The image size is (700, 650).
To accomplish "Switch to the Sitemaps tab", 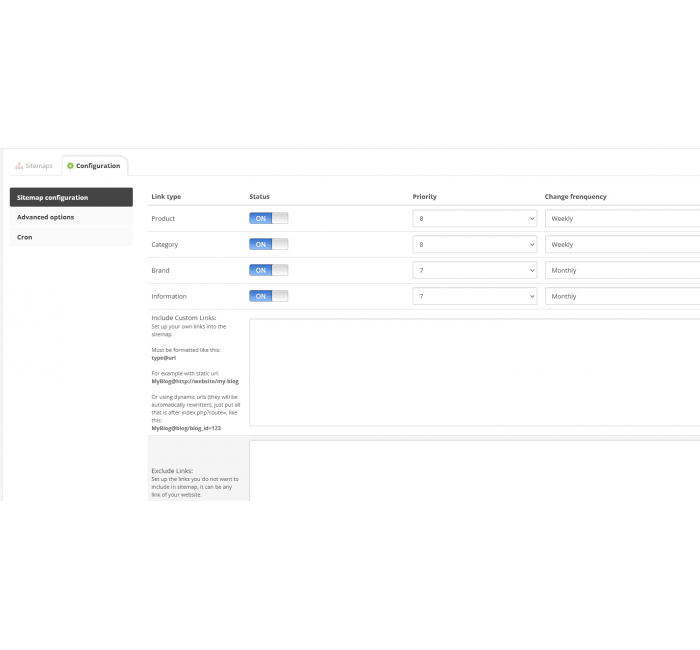I will (34, 166).
